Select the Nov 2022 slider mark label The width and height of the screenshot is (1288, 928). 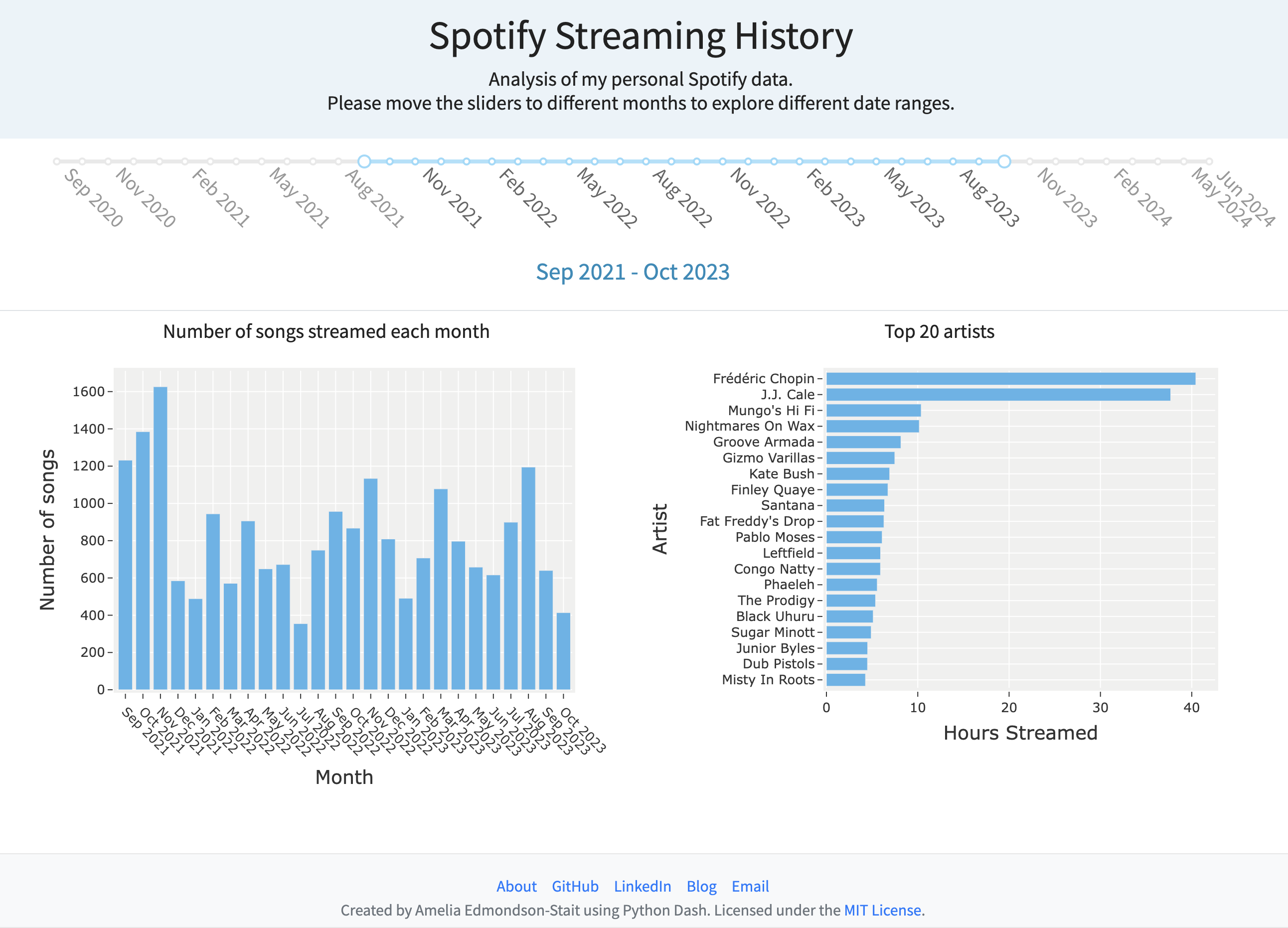(x=760, y=198)
